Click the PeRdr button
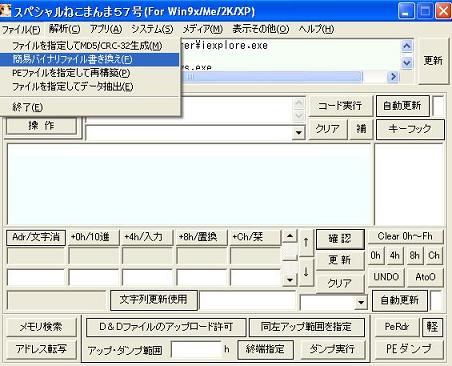This screenshot has width=452, height=366. pyautogui.click(x=397, y=327)
